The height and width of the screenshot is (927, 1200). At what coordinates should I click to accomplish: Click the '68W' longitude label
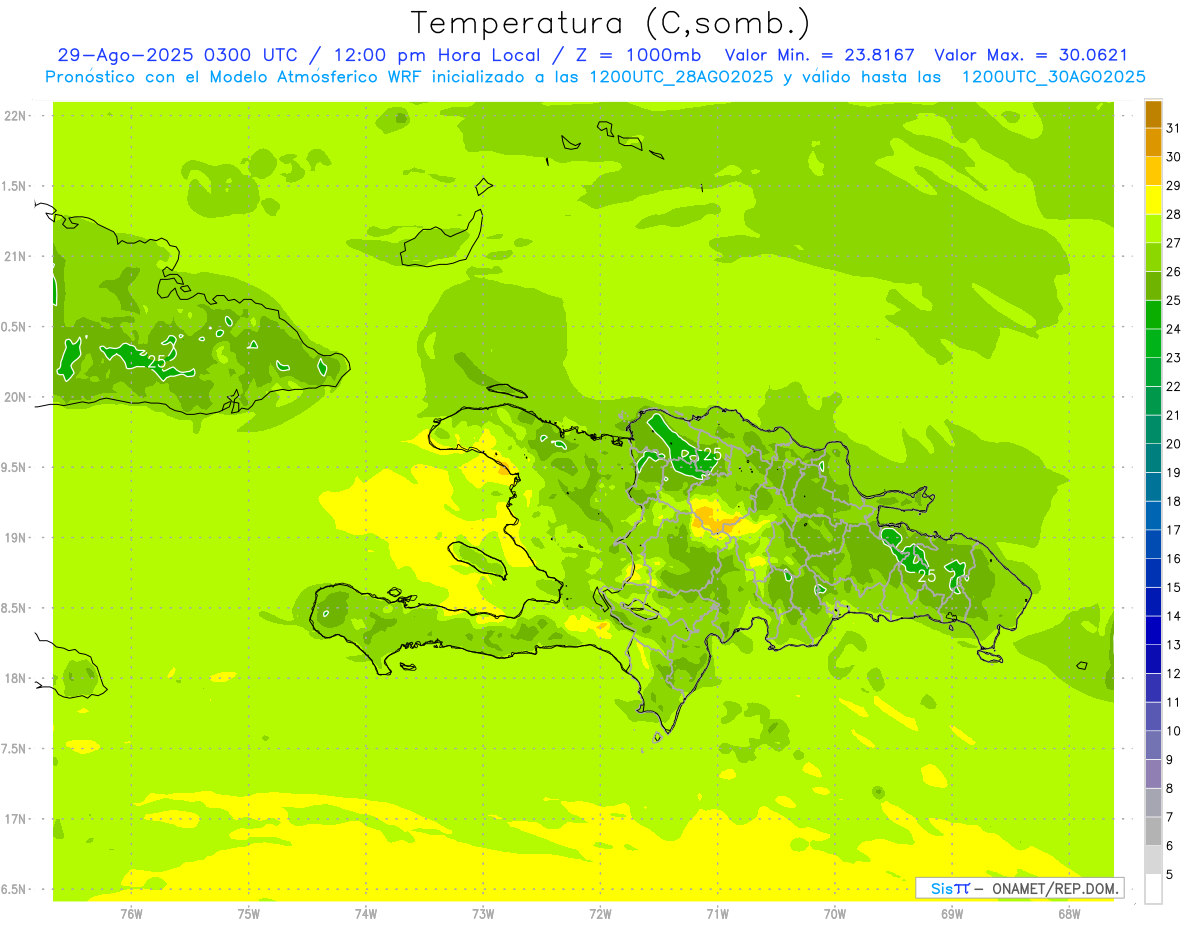coord(1069,914)
